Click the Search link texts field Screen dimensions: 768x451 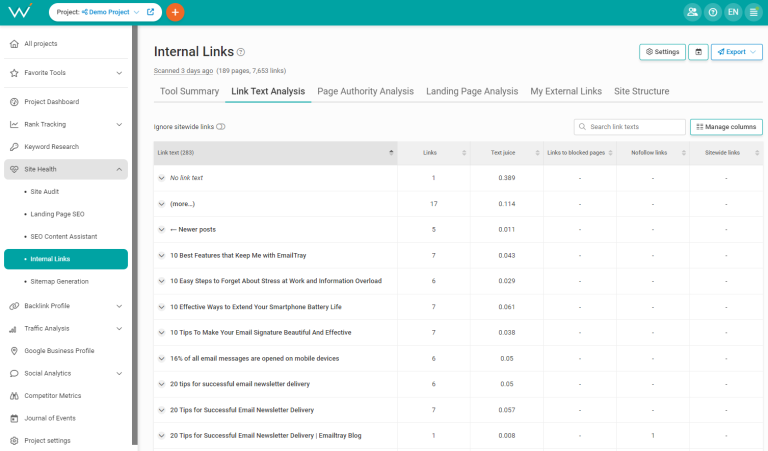click(x=629, y=127)
